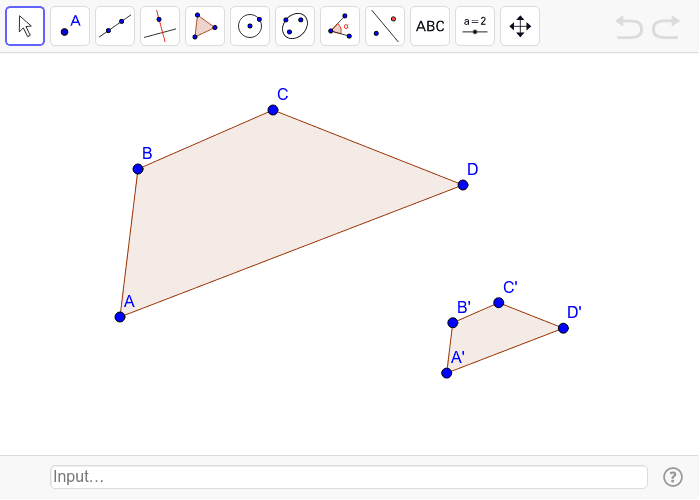Select point D' of small quadrilateral
This screenshot has height=500, width=700.
coord(563,329)
